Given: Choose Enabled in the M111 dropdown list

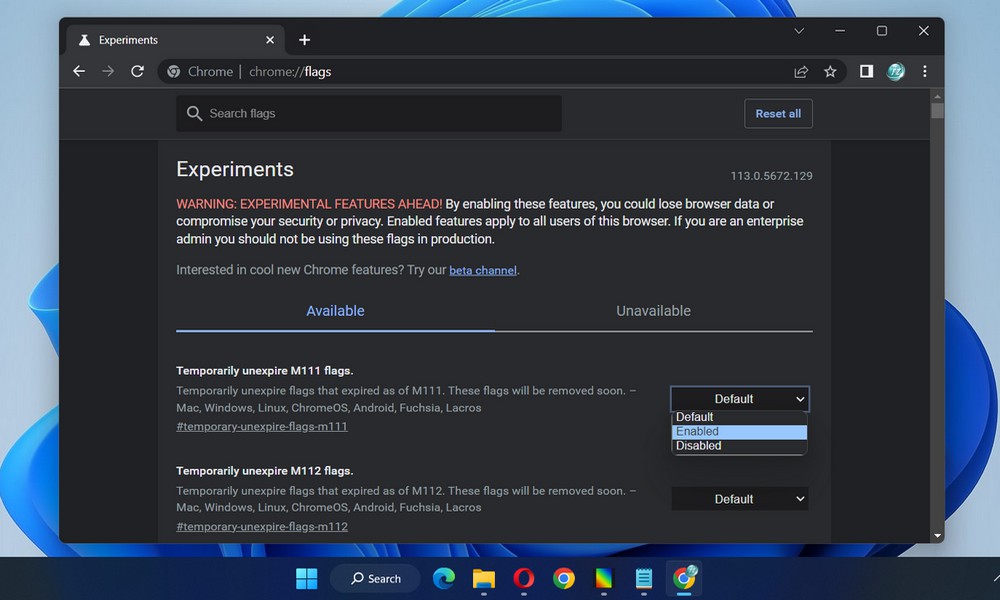Looking at the screenshot, I should [738, 432].
